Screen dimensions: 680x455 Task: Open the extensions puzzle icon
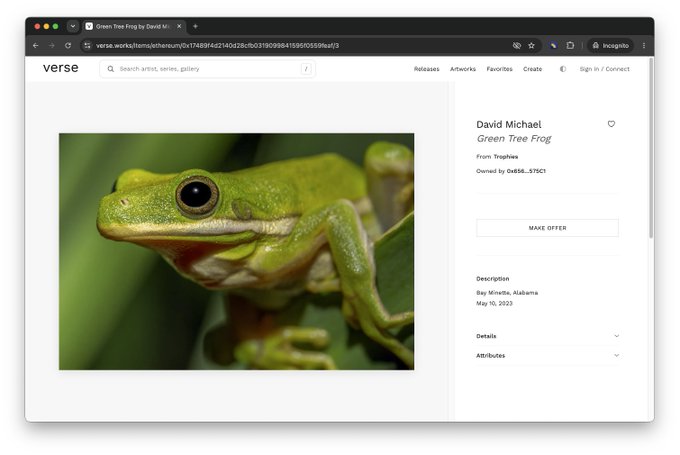pos(570,46)
